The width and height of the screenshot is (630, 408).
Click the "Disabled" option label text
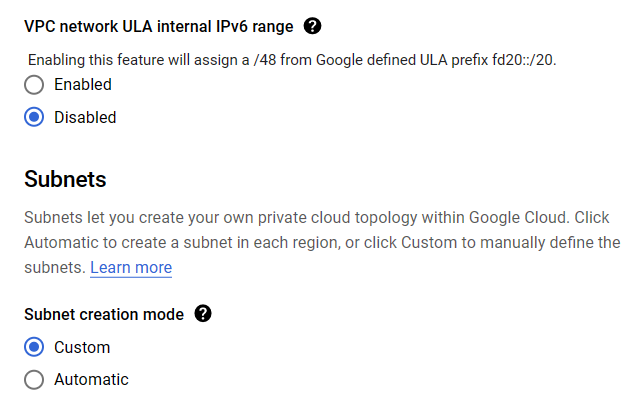tap(85, 117)
